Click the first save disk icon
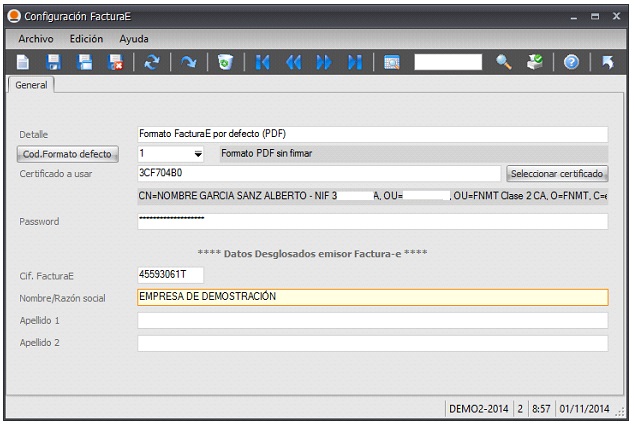Viewport: 636px width, 427px height. coord(54,62)
